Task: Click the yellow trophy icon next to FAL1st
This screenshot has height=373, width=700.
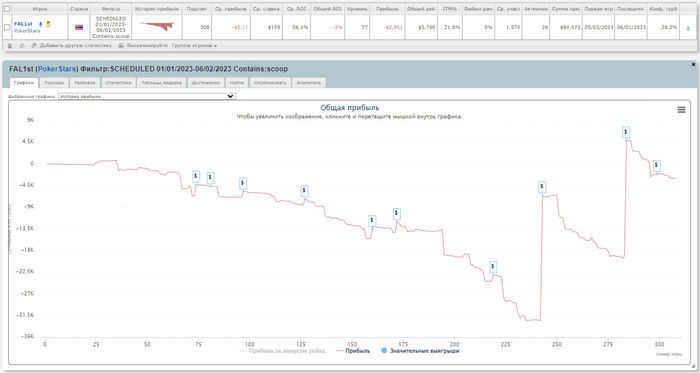Action: (x=48, y=24)
